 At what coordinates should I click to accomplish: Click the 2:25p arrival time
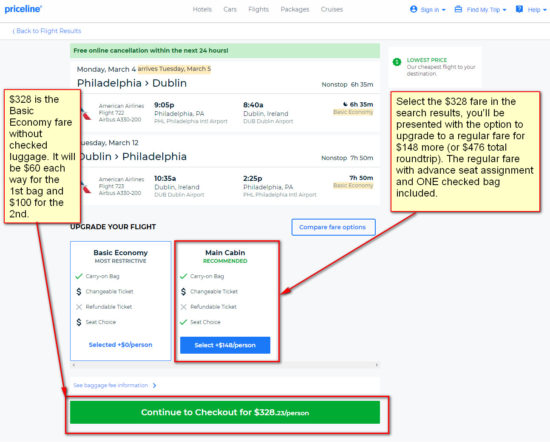point(253,178)
